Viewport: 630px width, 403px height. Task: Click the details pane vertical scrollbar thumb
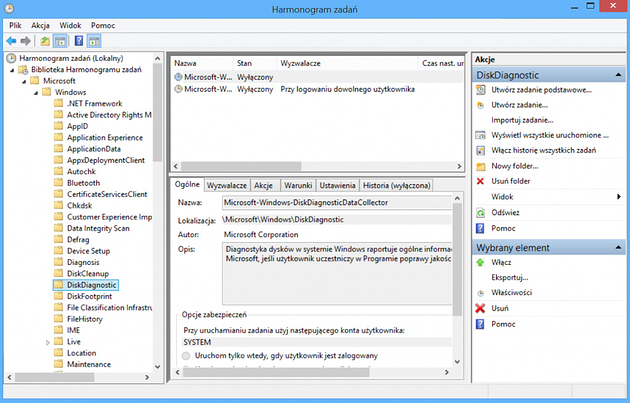click(457, 259)
